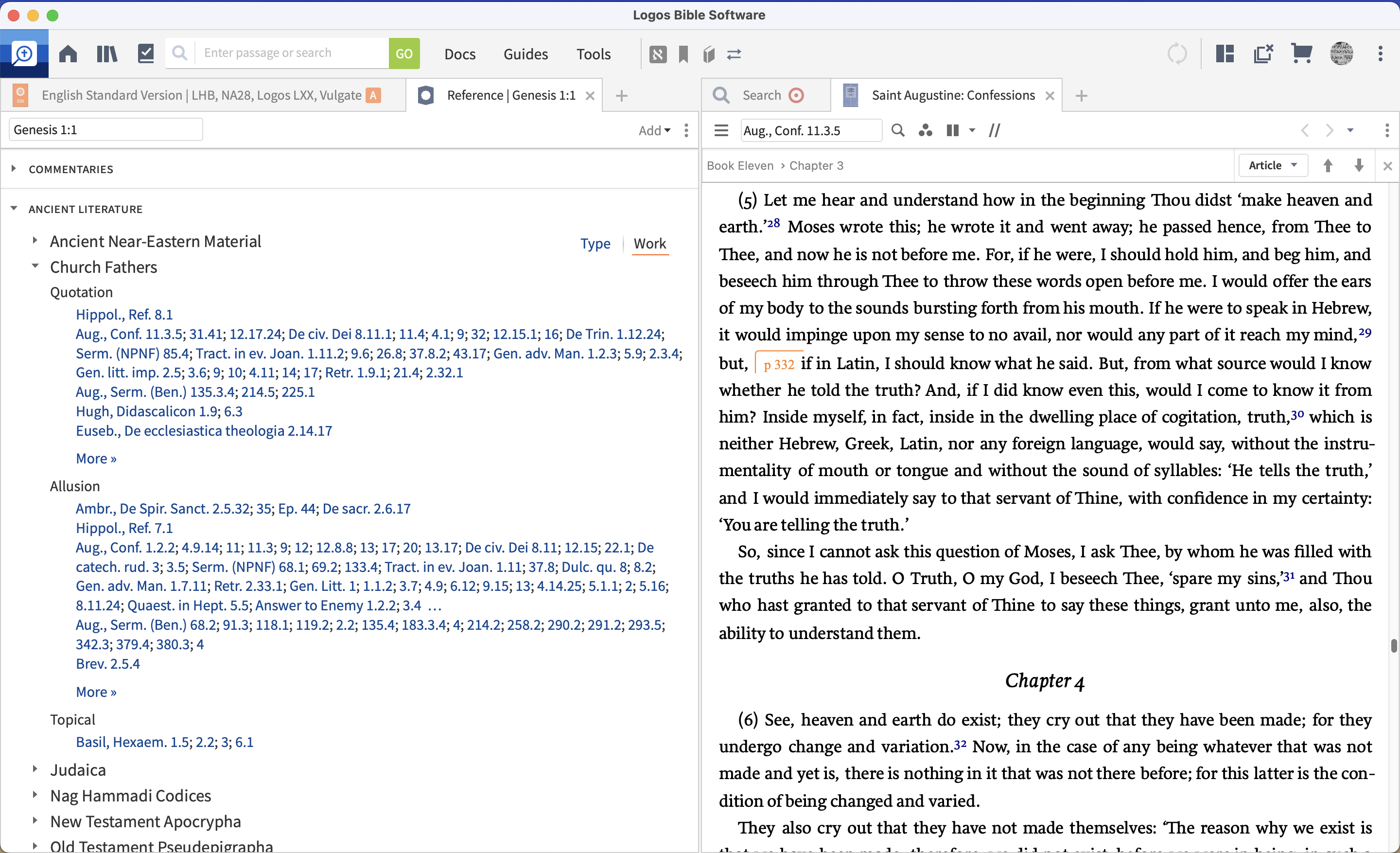1400x853 pixels.
Task: Collapse the Church Fathers group
Action: 35,266
